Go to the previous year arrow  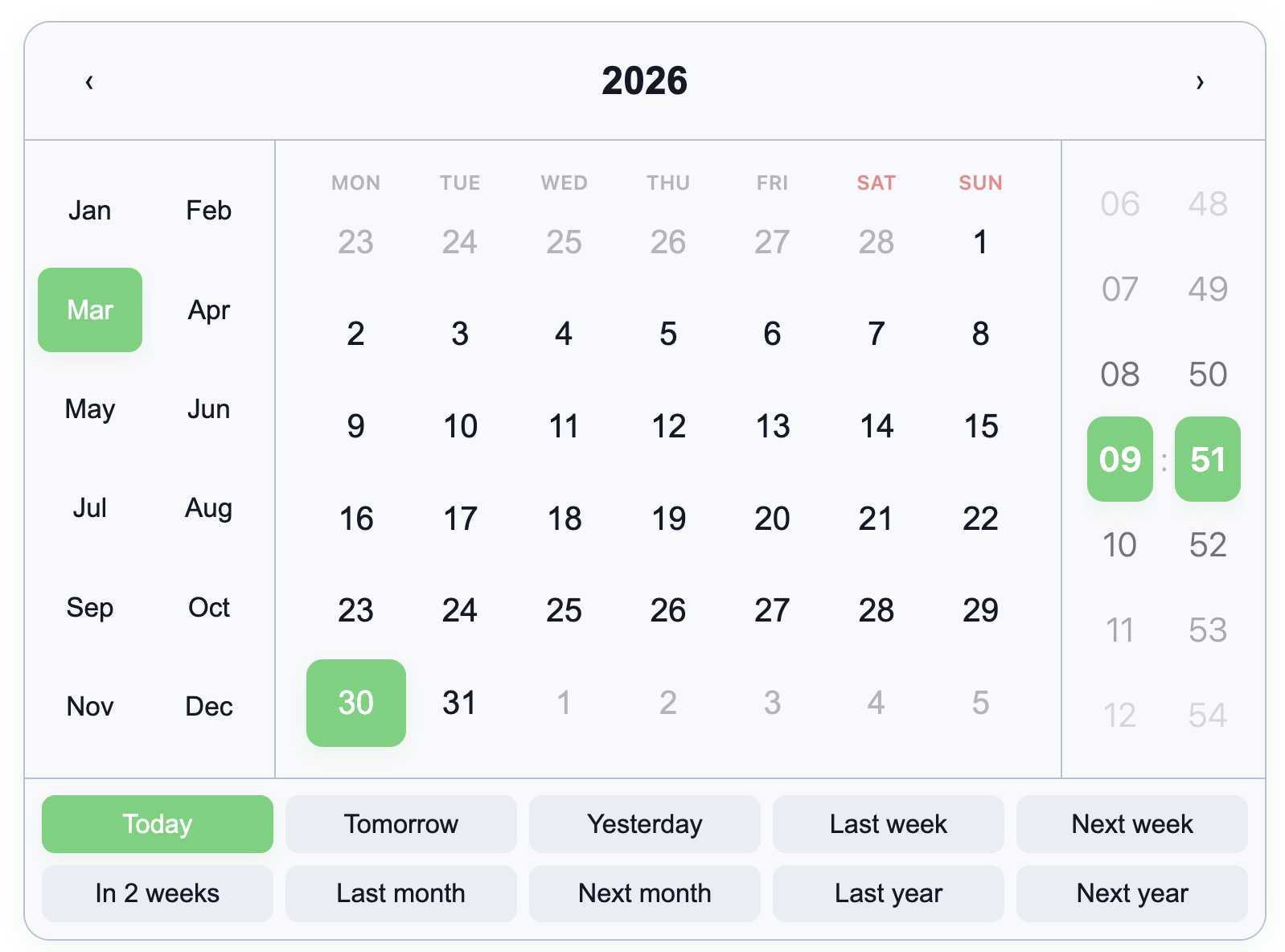[x=89, y=82]
